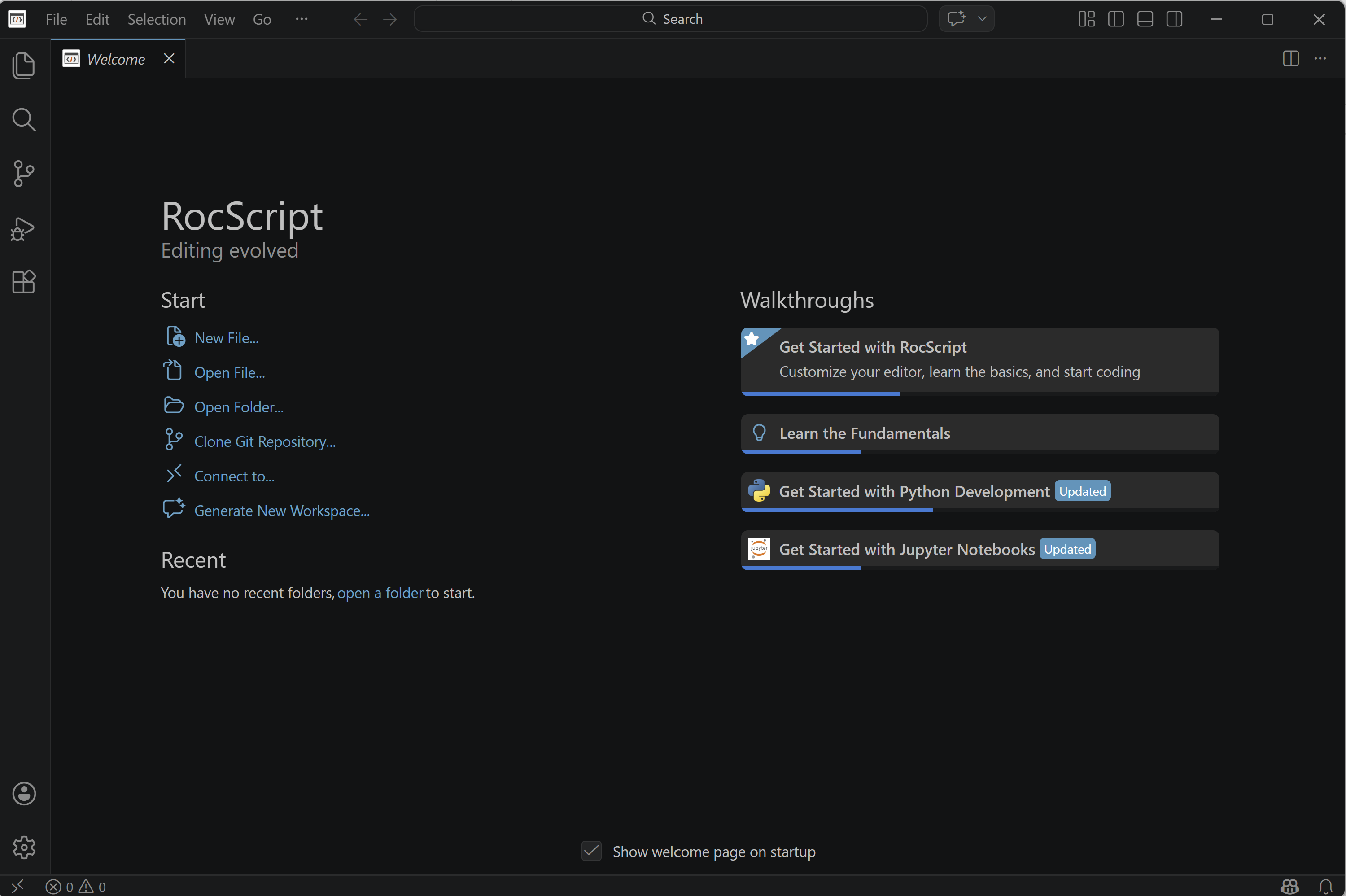Open the notifications bell in status bar

click(1325, 886)
